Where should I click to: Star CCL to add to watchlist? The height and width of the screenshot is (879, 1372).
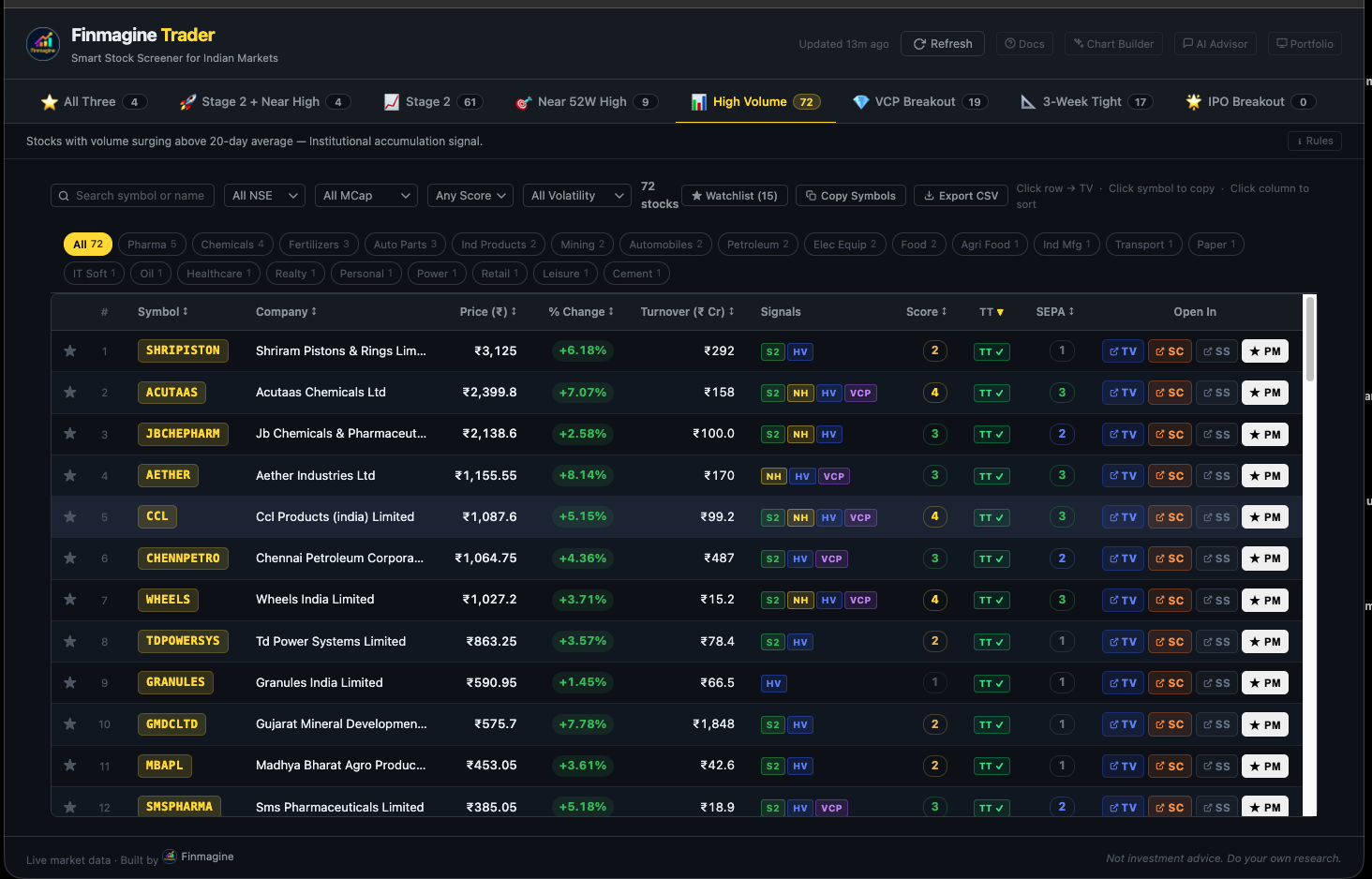point(69,516)
